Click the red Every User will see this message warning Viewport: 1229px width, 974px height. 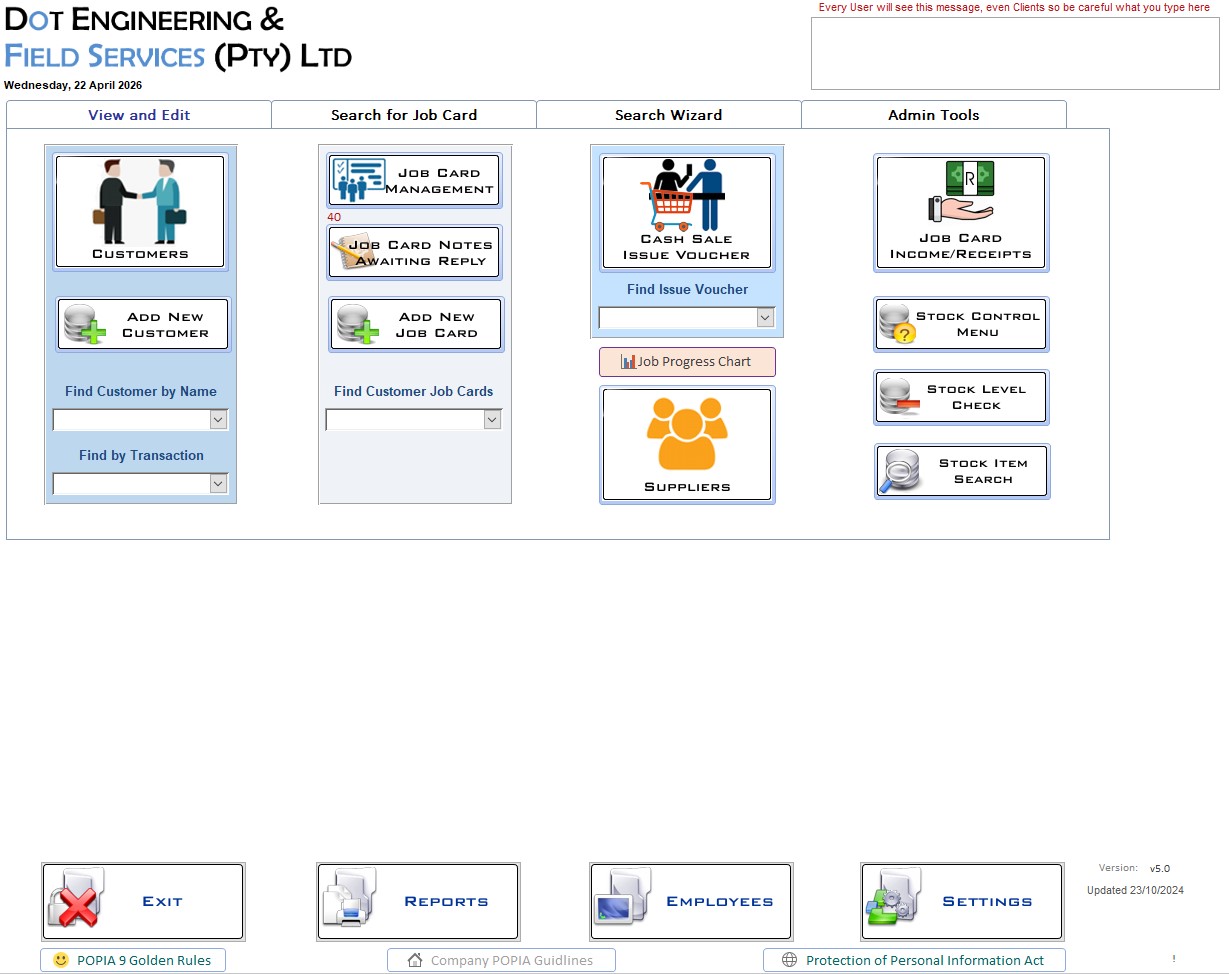click(1014, 7)
